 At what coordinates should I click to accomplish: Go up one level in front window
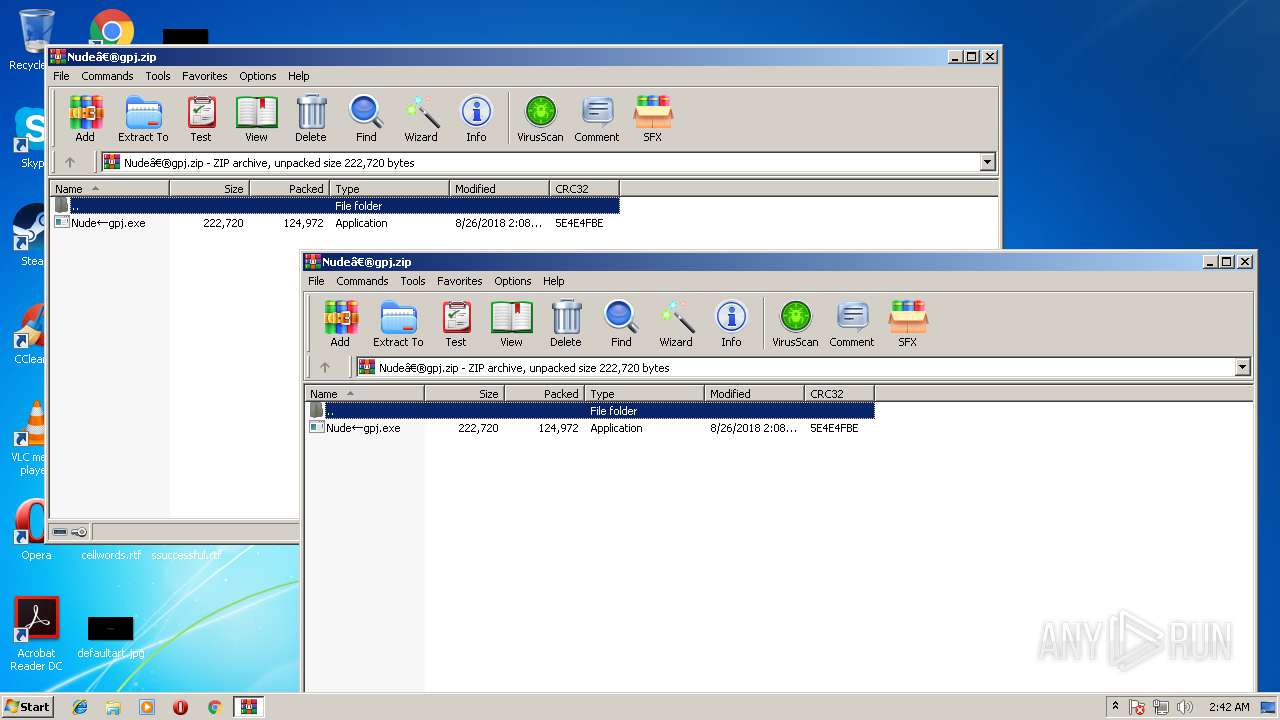pyautogui.click(x=325, y=367)
